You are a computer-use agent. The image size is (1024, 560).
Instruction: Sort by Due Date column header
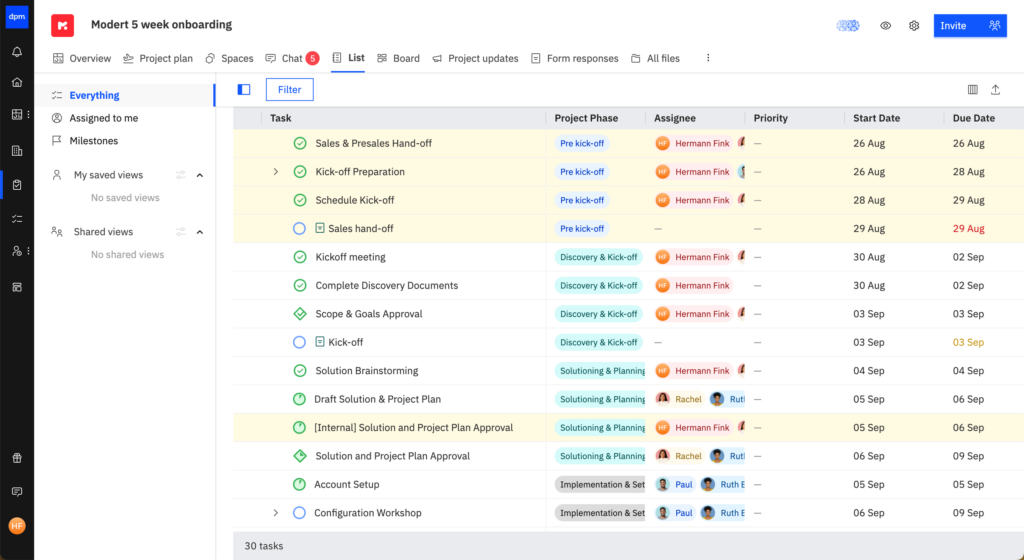974,118
